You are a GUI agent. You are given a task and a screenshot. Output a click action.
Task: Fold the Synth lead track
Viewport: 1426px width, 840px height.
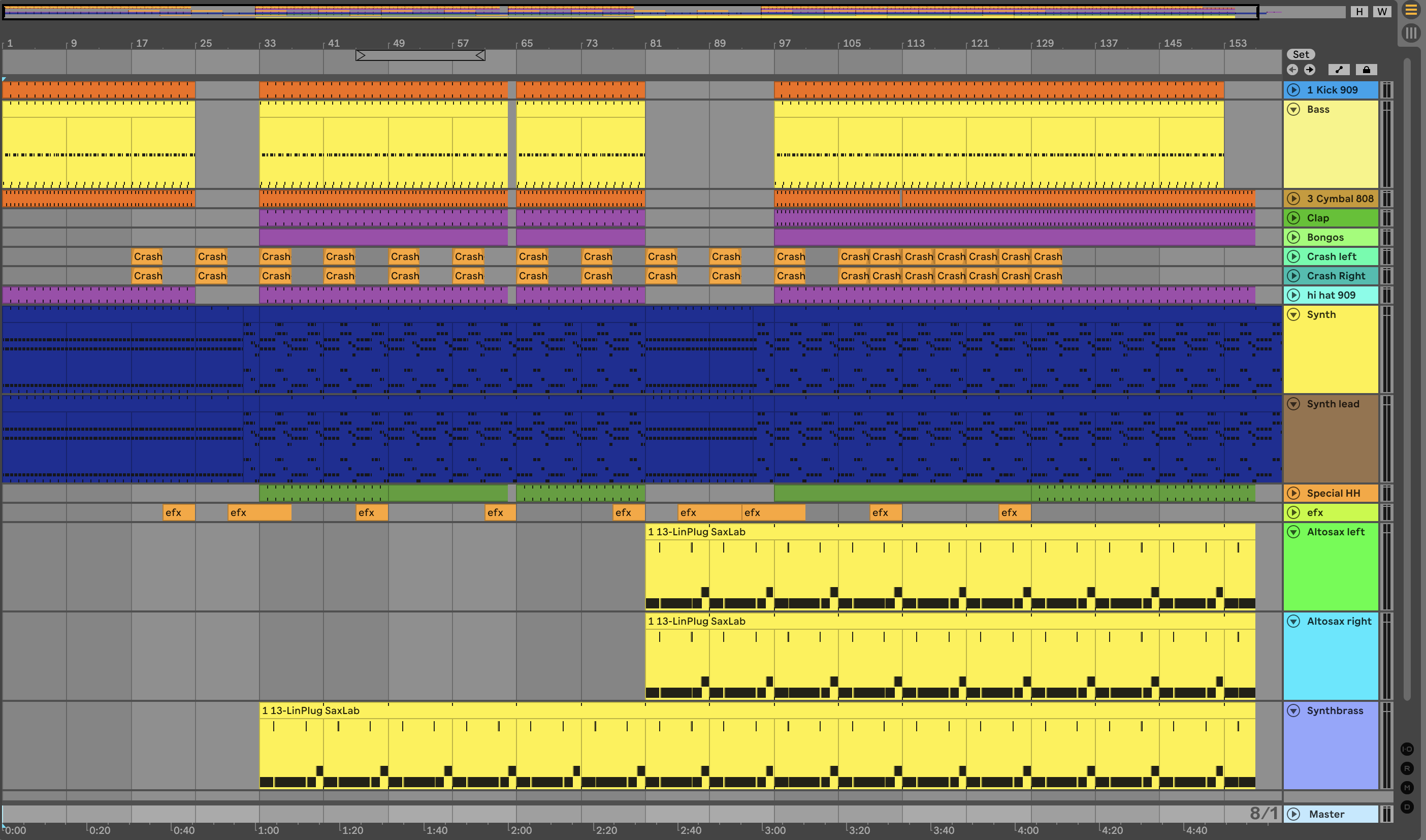1293,404
